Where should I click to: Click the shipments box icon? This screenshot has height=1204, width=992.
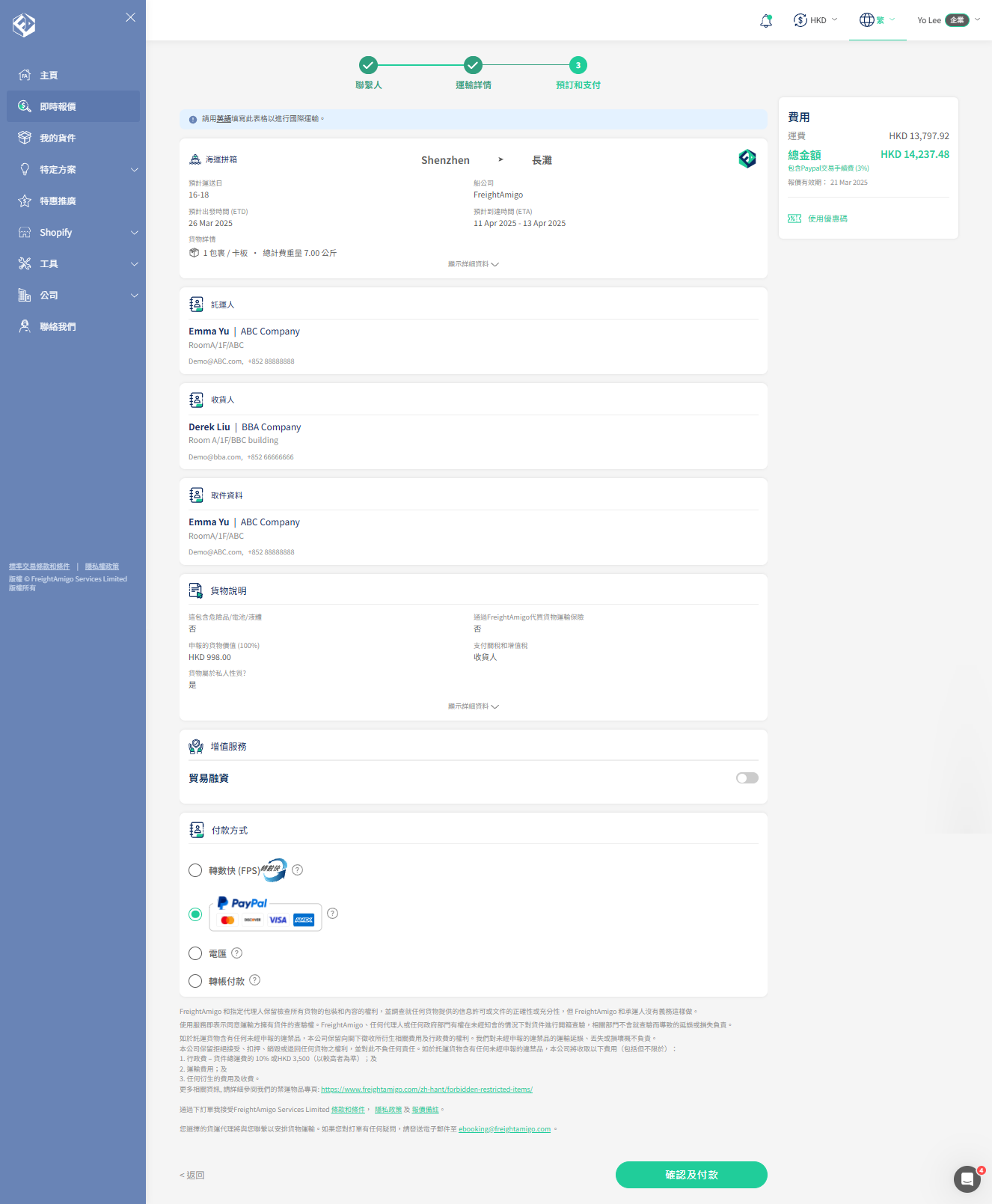25,138
